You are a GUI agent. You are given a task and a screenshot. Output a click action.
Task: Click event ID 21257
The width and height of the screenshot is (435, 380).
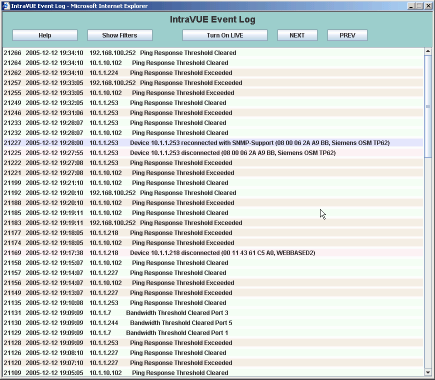(x=12, y=83)
